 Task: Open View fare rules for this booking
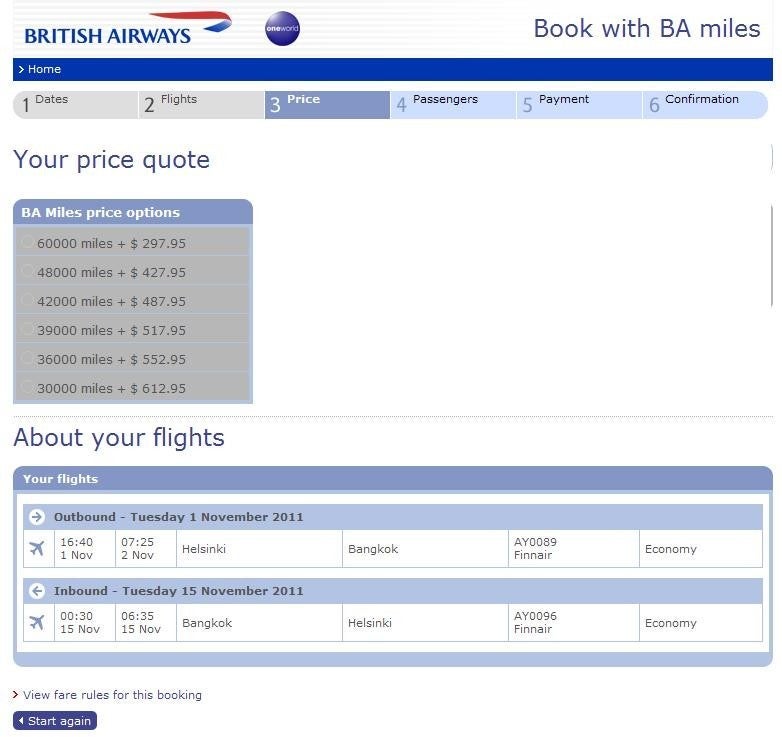tap(112, 695)
